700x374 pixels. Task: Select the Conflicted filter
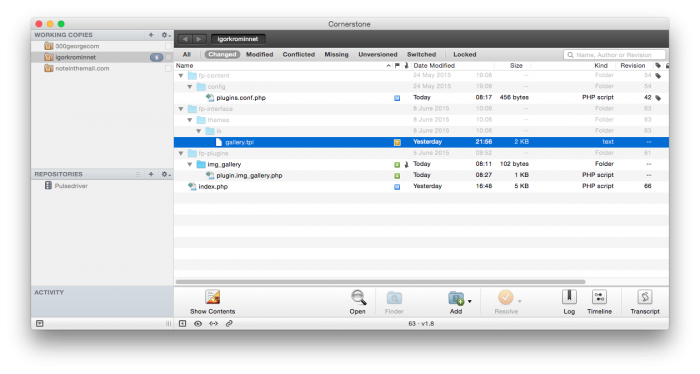299,54
